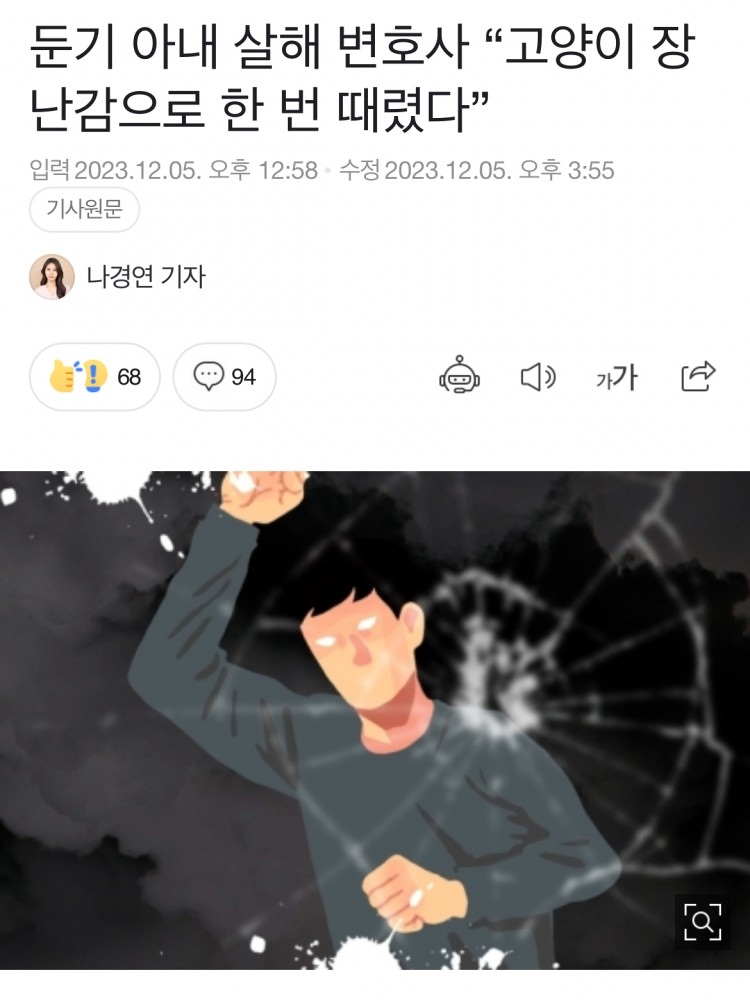Open the 기사원문 original article button
The height and width of the screenshot is (1000, 750).
84,209
